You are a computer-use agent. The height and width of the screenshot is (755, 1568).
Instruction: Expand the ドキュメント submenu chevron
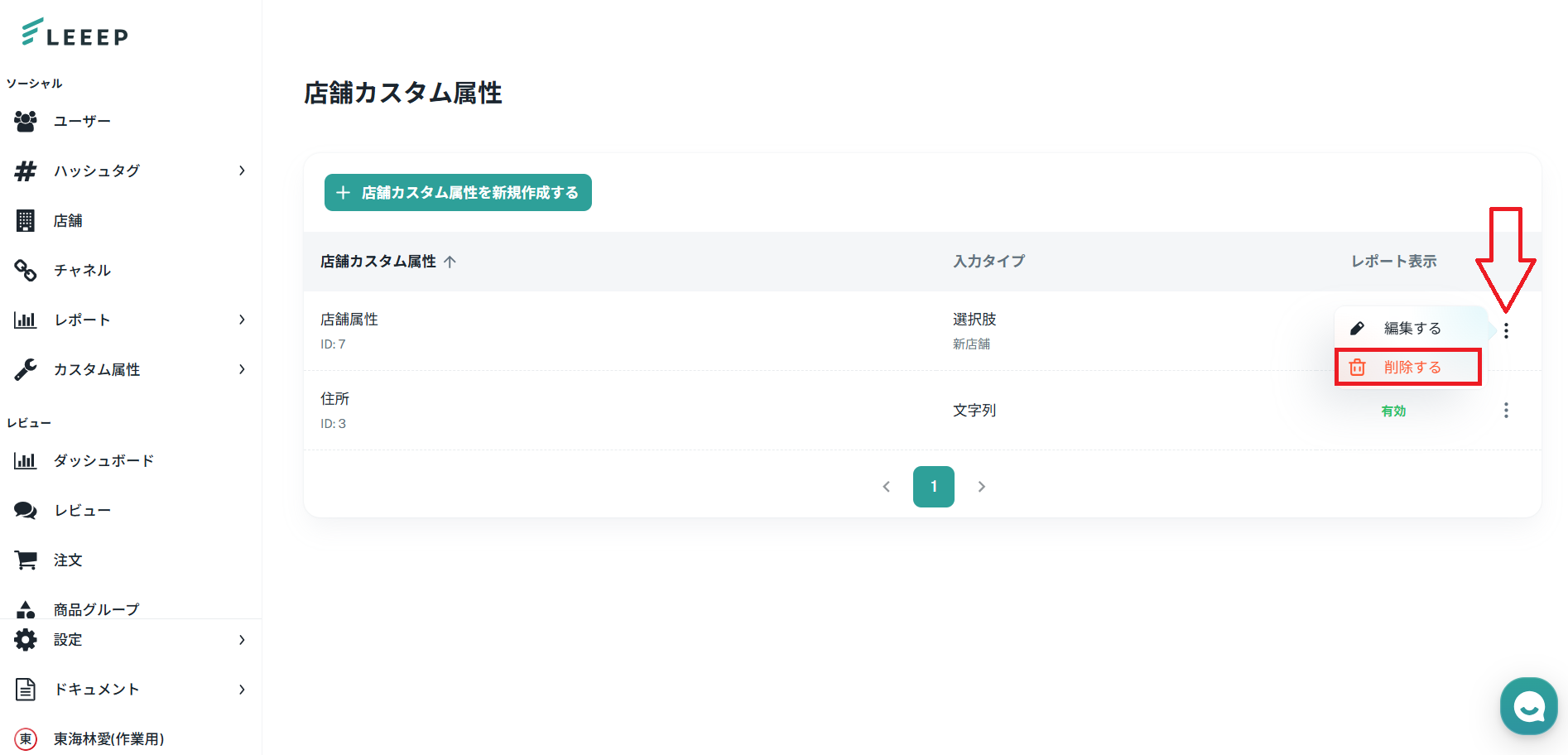pyautogui.click(x=242, y=690)
